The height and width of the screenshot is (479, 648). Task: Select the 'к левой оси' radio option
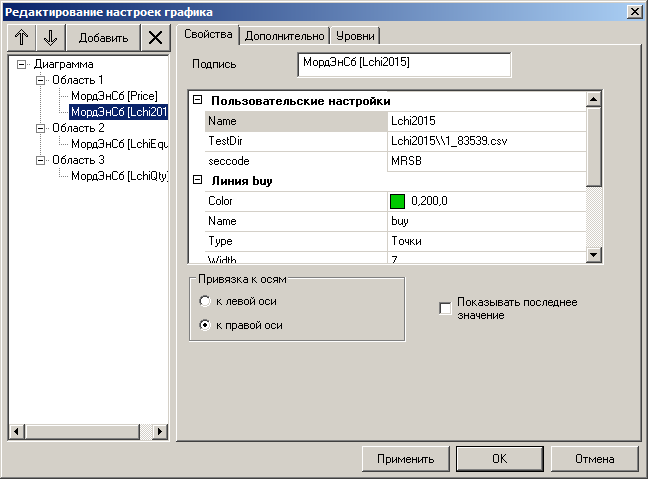pos(205,301)
